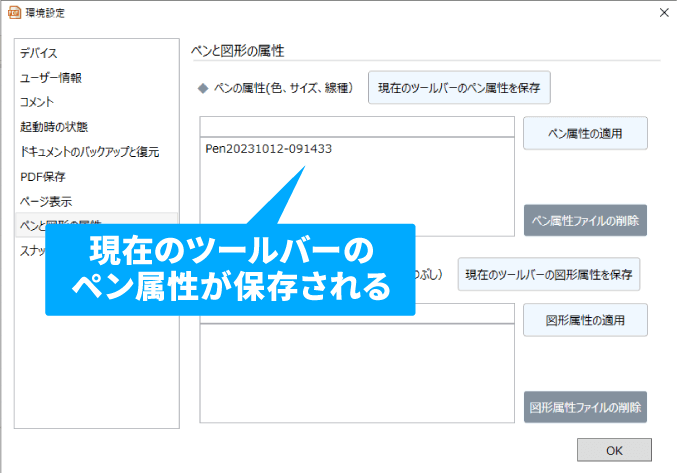
Task: Save shape attributes with 現在のツールバーの図形属性を保存
Action: click(x=549, y=274)
